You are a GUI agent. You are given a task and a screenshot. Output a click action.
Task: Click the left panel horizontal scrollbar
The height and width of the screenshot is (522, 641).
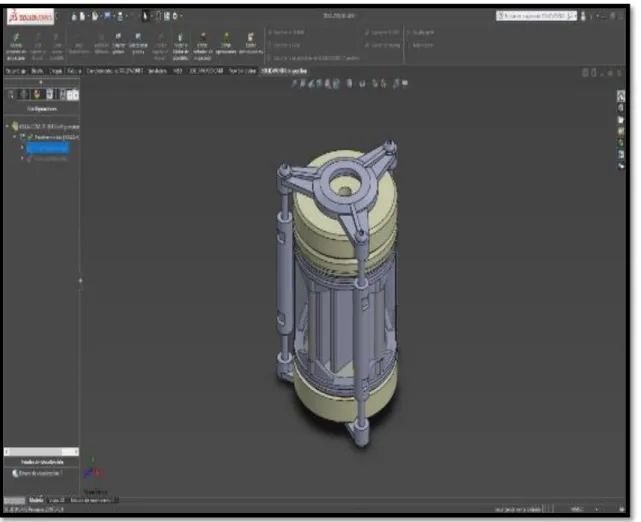pos(41,452)
